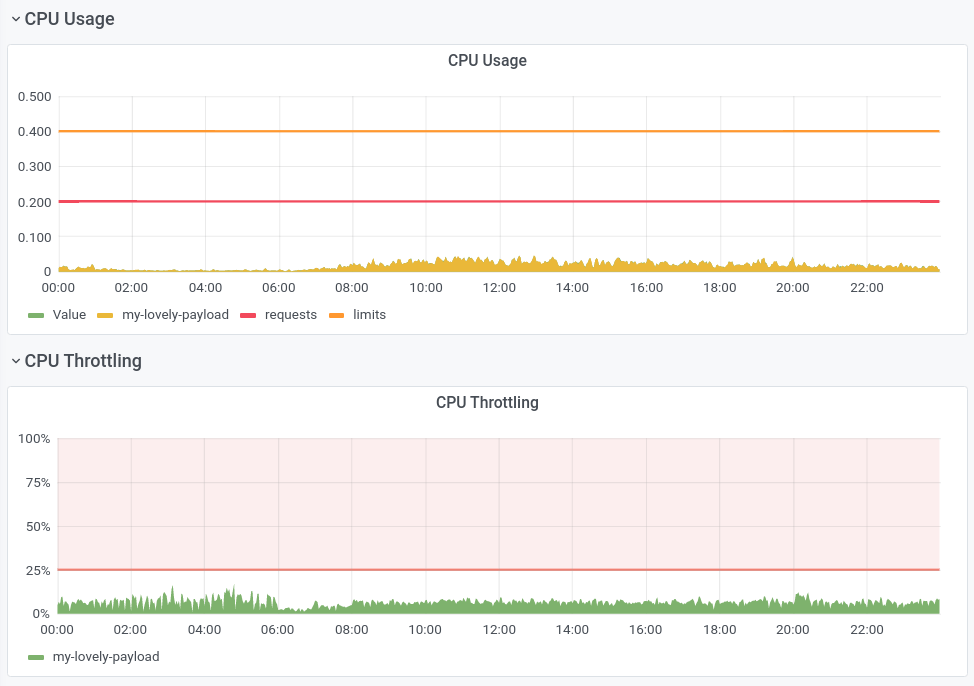
Task: Collapse the CPU Usage row chevron
Action: (15, 19)
